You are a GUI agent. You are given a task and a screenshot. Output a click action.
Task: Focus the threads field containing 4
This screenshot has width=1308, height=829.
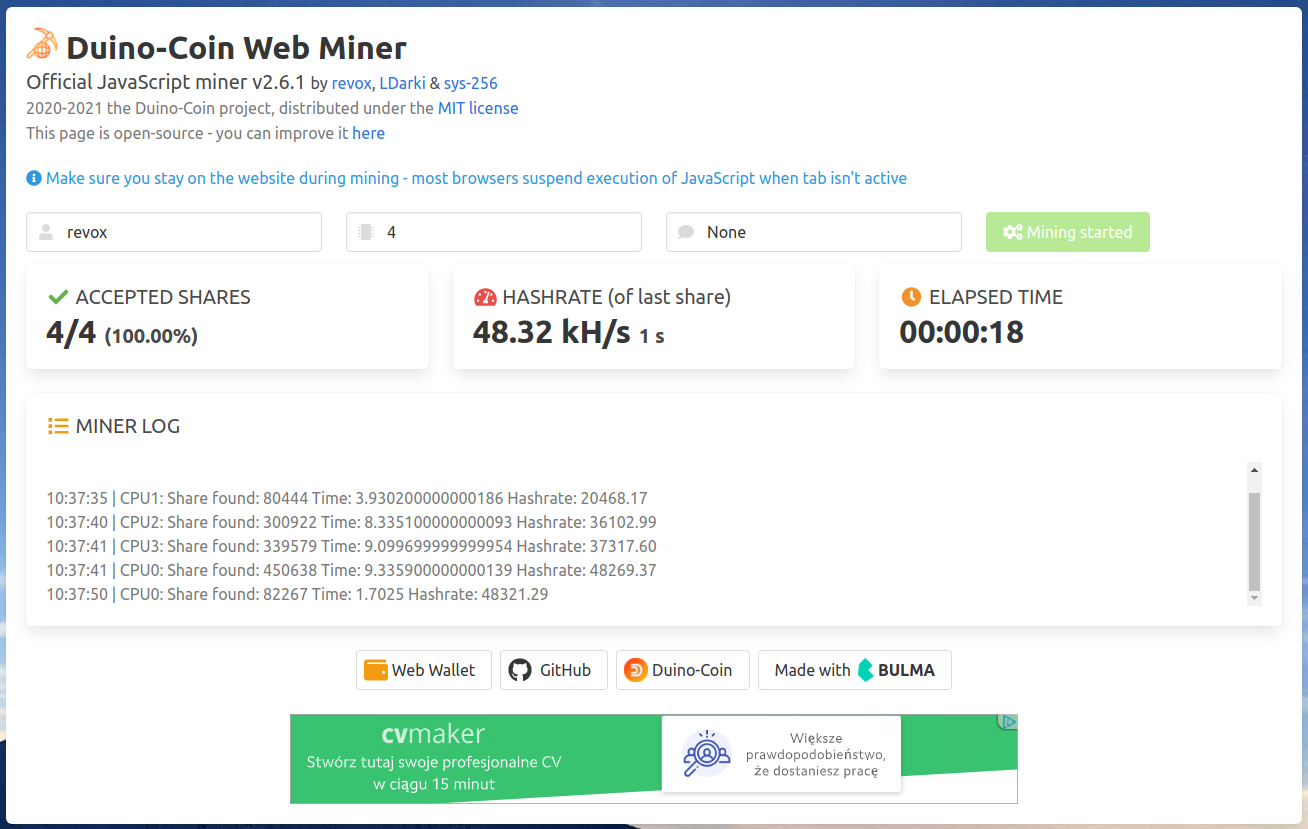(x=494, y=232)
